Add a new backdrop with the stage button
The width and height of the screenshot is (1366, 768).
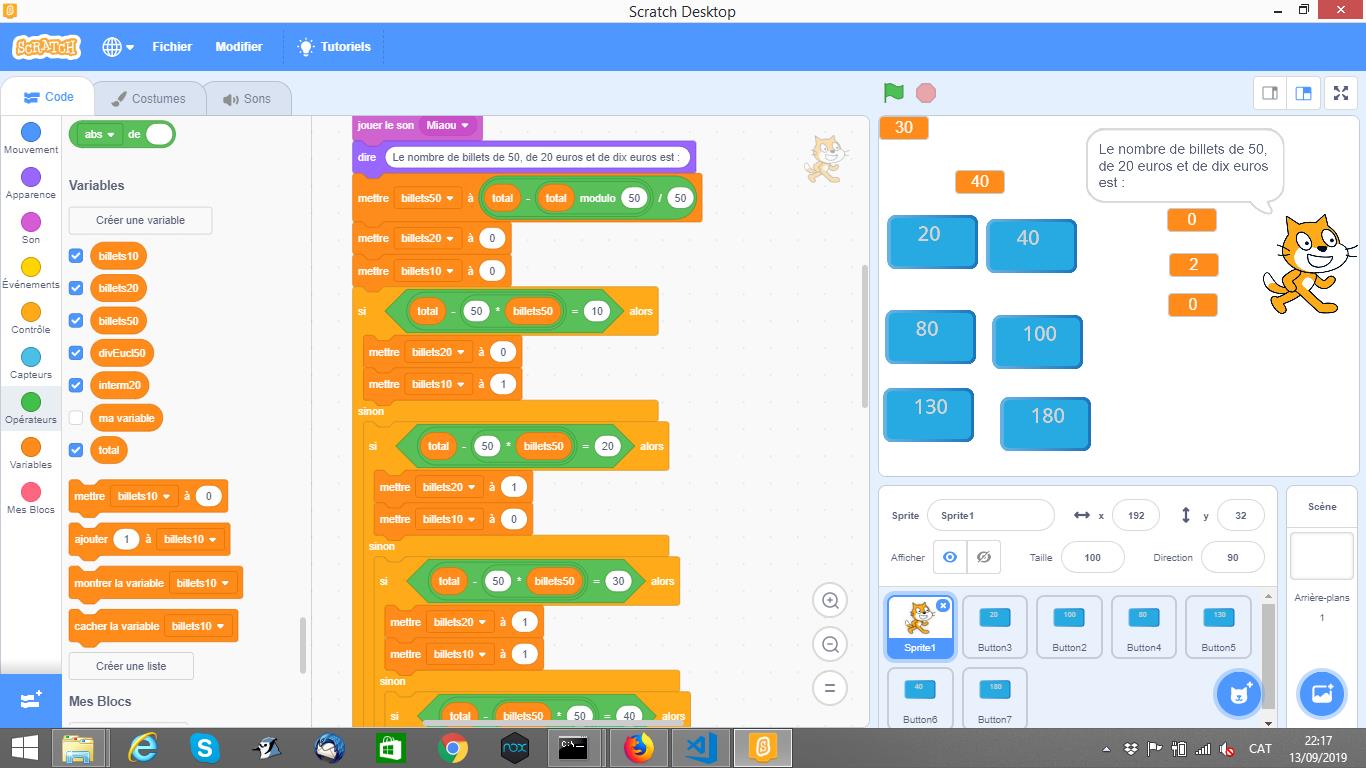pyautogui.click(x=1322, y=694)
